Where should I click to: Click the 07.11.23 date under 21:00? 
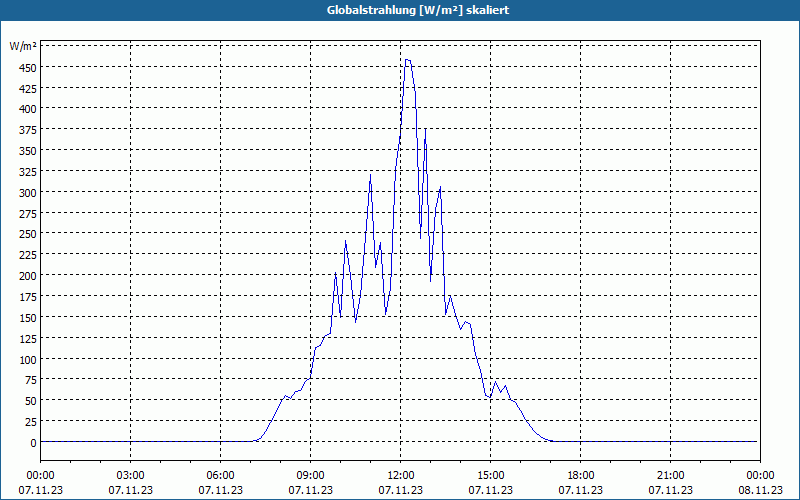[670, 490]
